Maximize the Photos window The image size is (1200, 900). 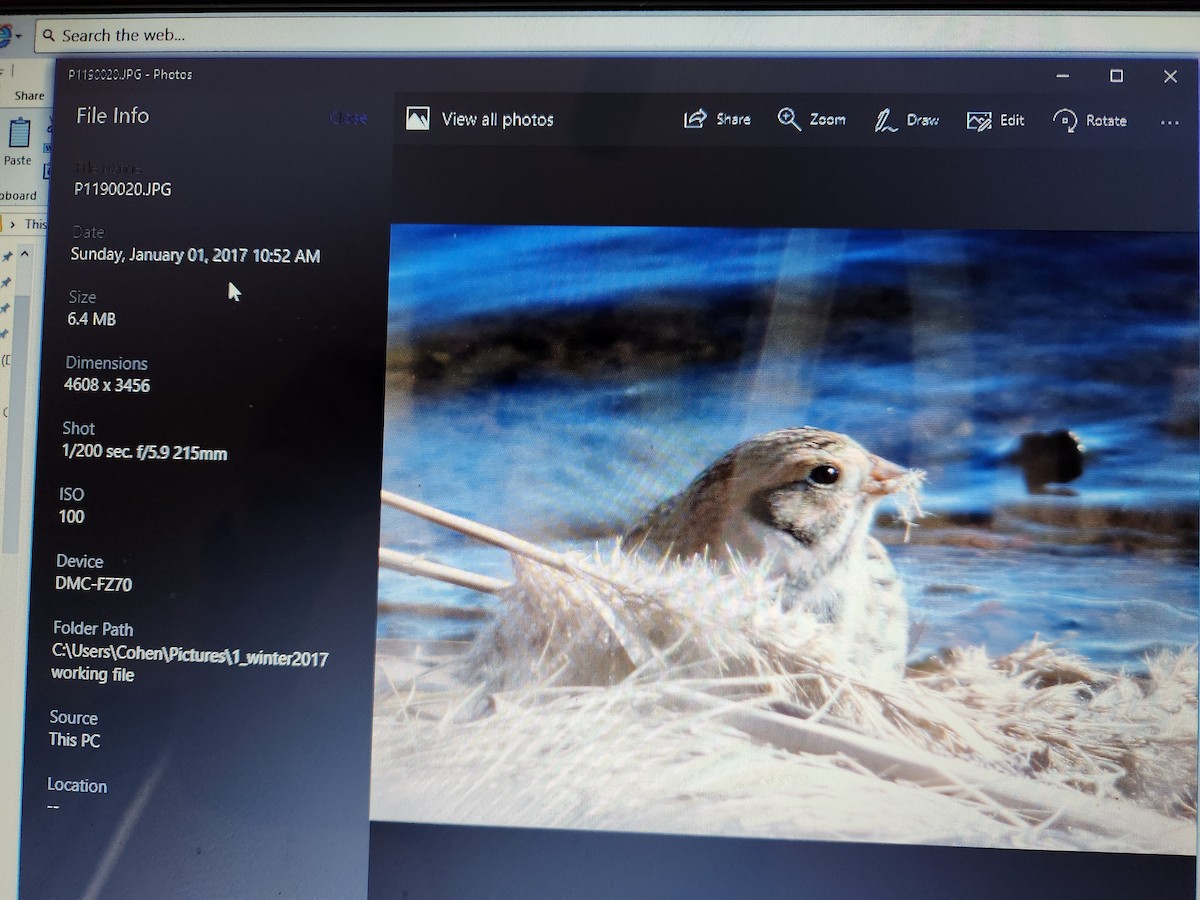tap(1116, 76)
